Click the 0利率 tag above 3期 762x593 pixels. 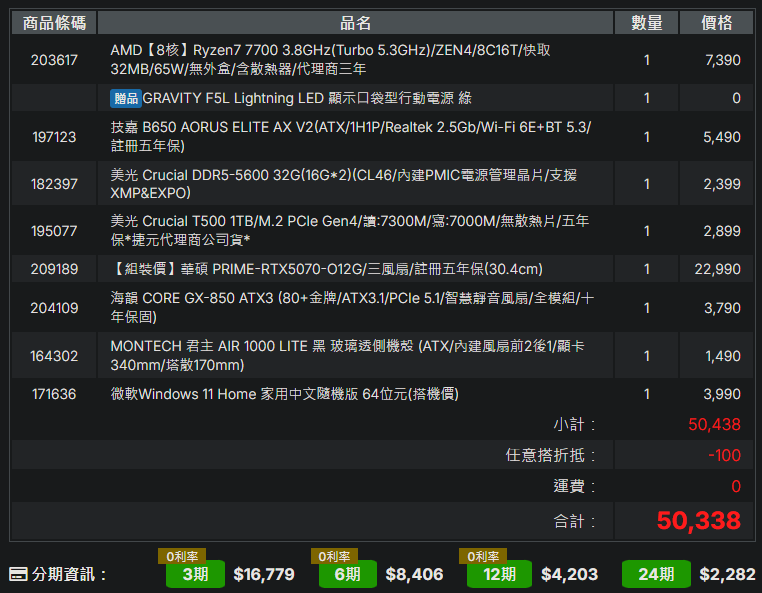coord(182,556)
